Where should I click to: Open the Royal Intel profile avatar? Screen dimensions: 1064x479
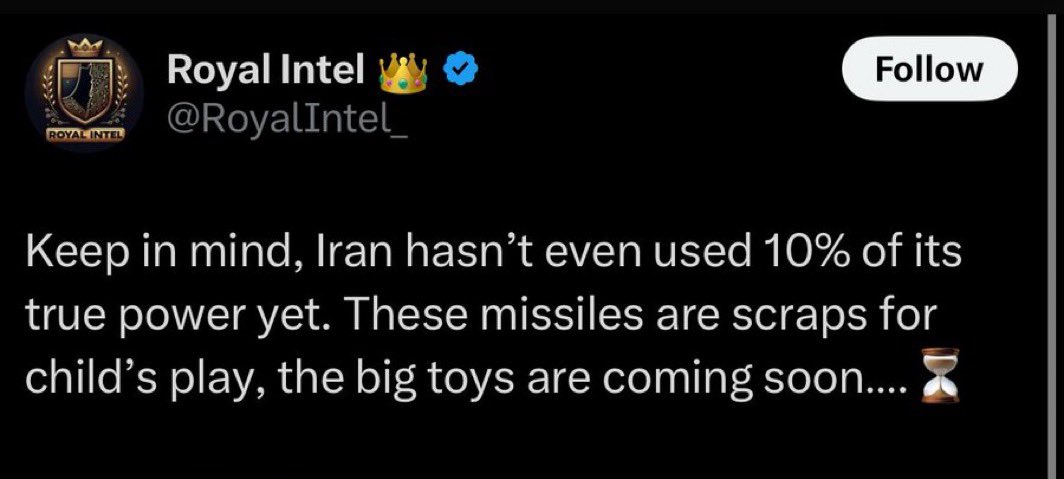[x=84, y=93]
